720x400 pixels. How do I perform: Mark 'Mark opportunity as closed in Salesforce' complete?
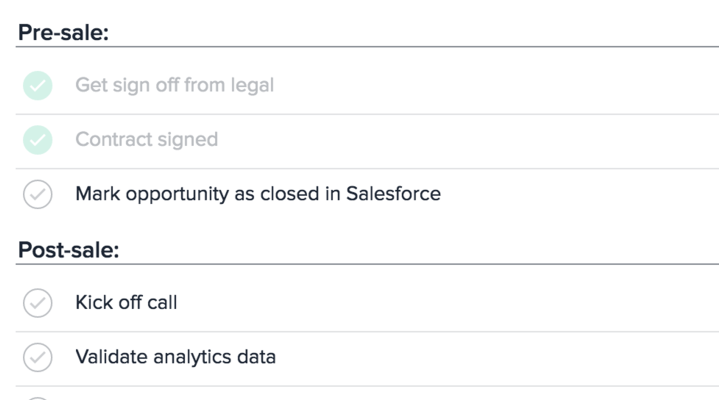(38, 194)
